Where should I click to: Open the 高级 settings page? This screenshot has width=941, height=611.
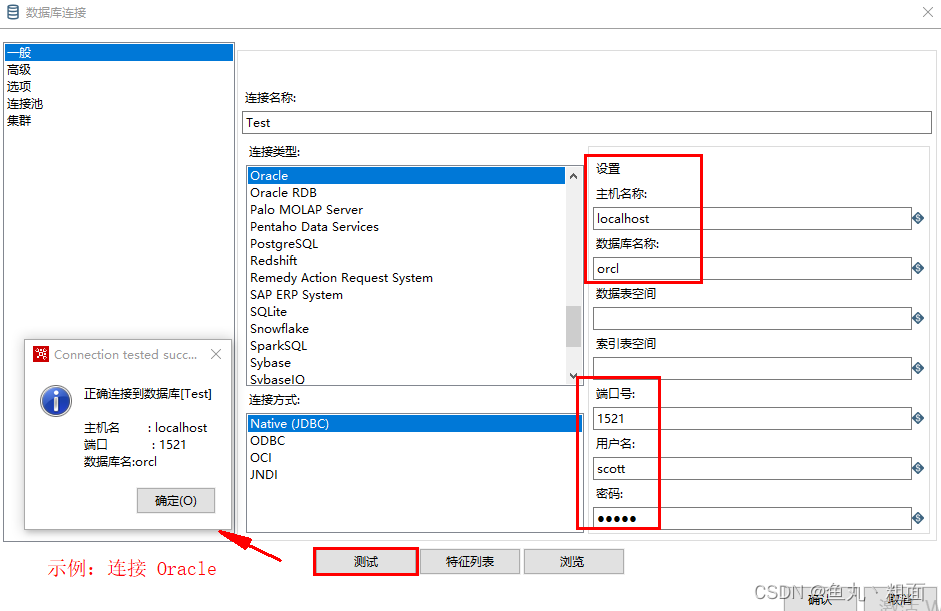[119, 70]
